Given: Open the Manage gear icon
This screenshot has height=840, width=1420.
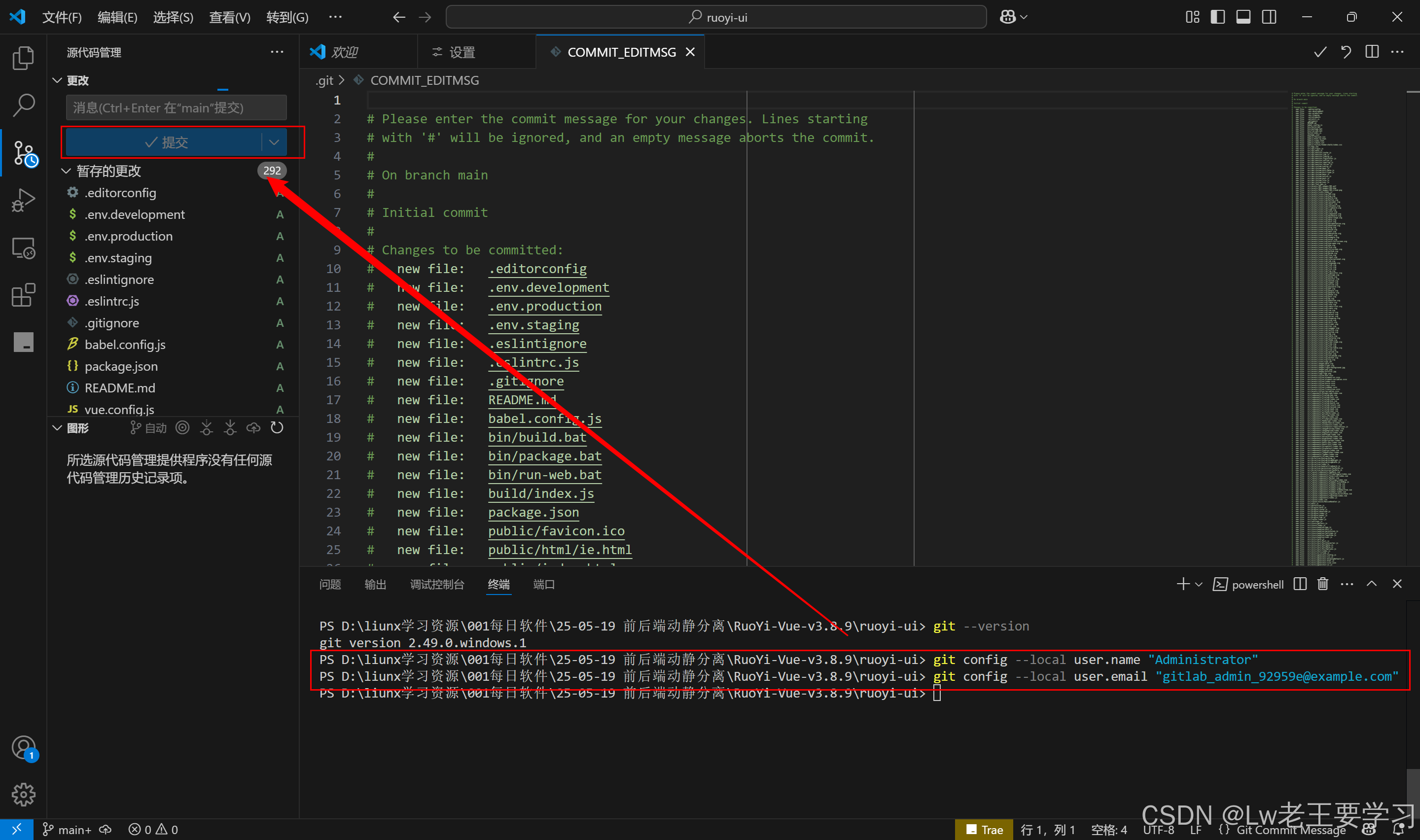Looking at the screenshot, I should 23,795.
